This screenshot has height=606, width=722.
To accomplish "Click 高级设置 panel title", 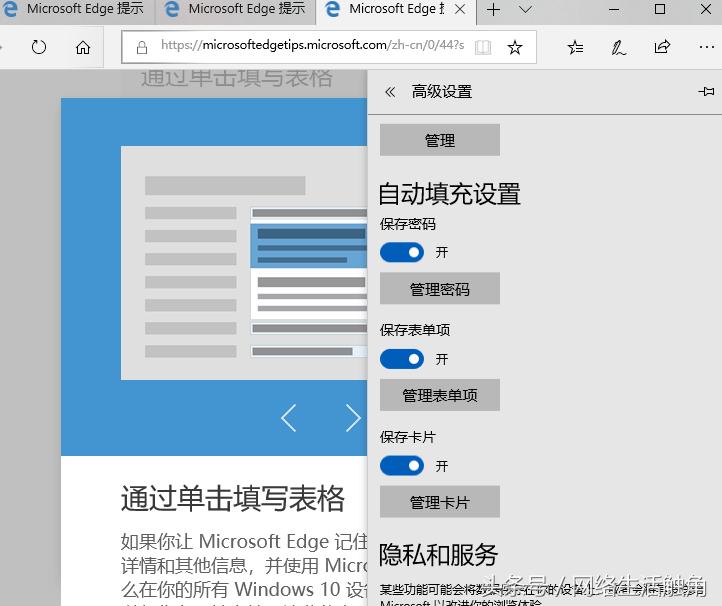I will (x=442, y=92).
